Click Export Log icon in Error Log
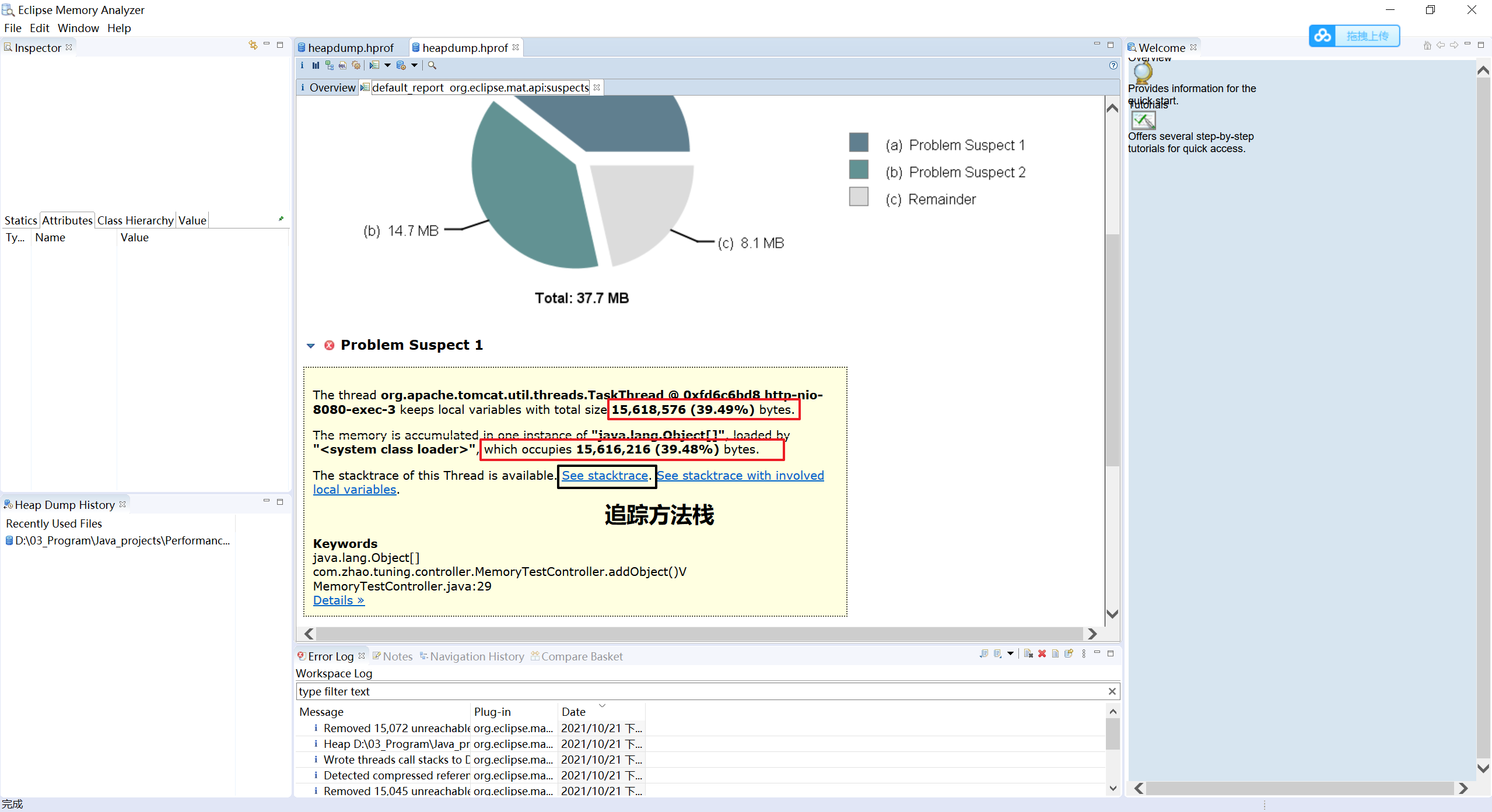 click(984, 653)
